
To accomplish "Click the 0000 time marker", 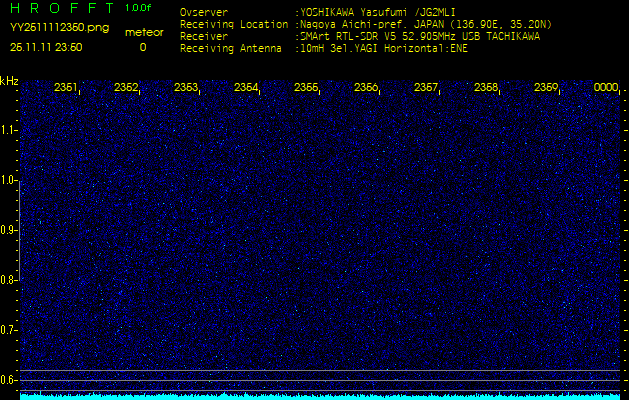I will (x=606, y=88).
